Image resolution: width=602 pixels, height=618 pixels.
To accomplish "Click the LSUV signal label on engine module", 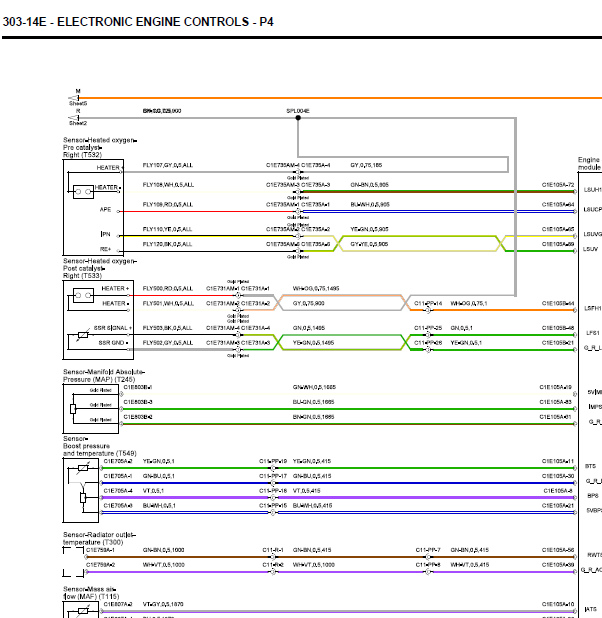I will [590, 249].
